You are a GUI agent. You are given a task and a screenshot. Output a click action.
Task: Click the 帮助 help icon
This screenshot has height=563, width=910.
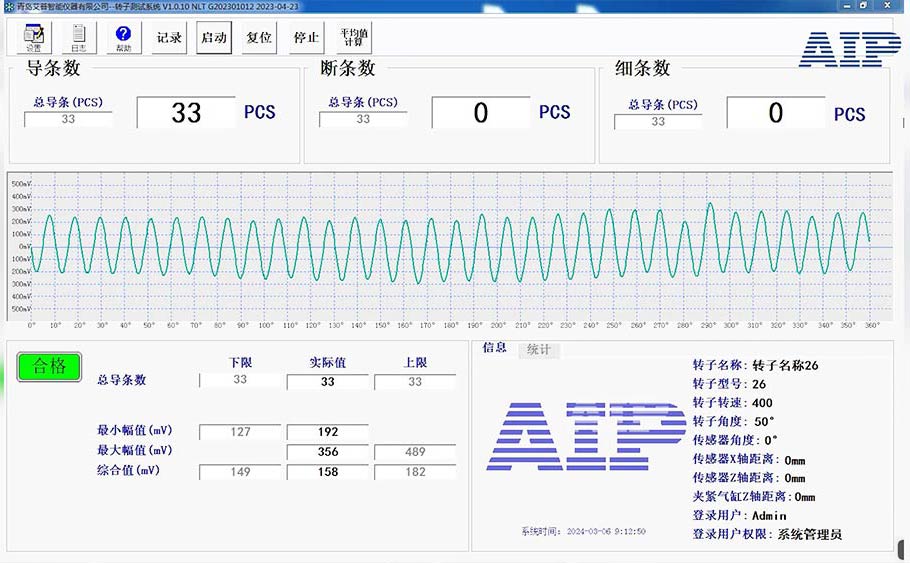[x=123, y=37]
